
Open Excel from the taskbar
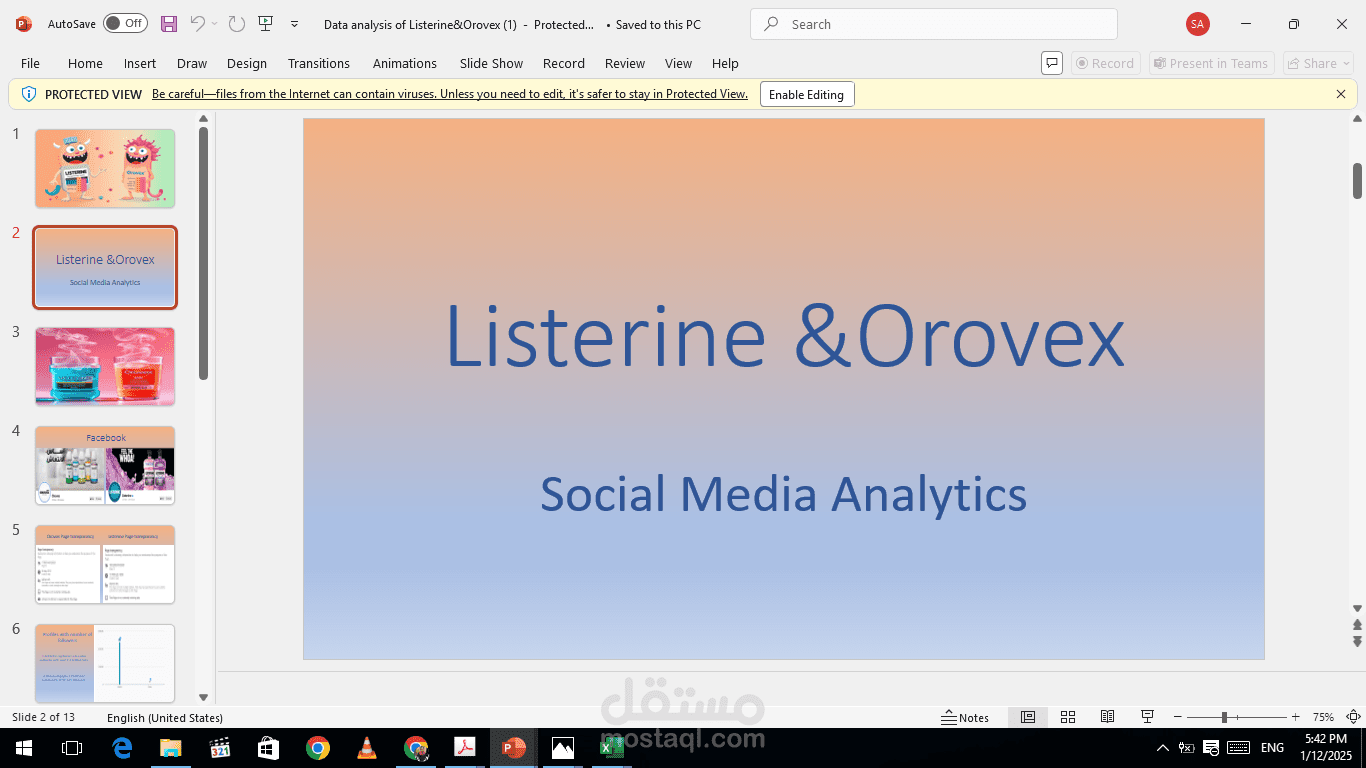(612, 748)
